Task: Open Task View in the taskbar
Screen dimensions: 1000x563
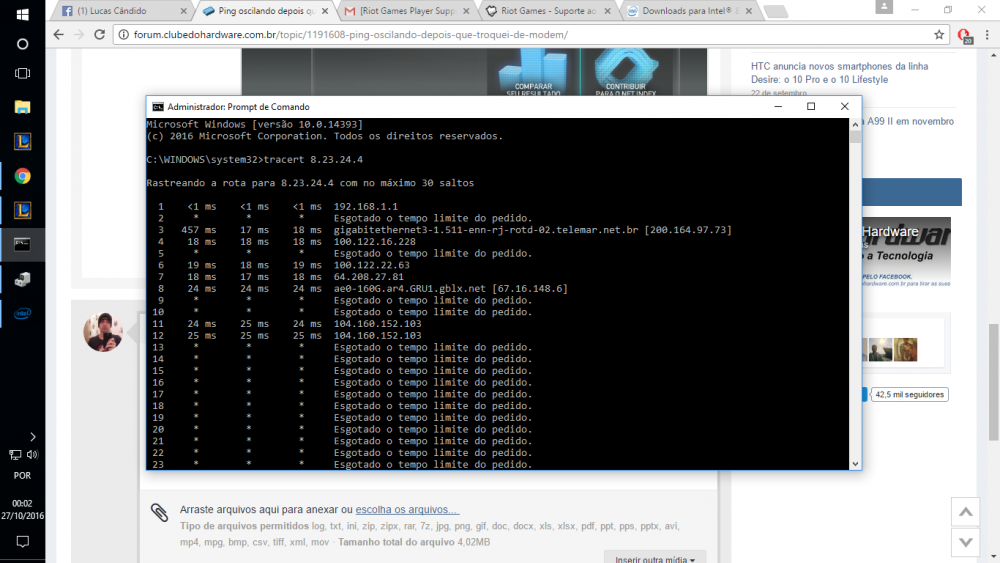Action: click(22, 74)
